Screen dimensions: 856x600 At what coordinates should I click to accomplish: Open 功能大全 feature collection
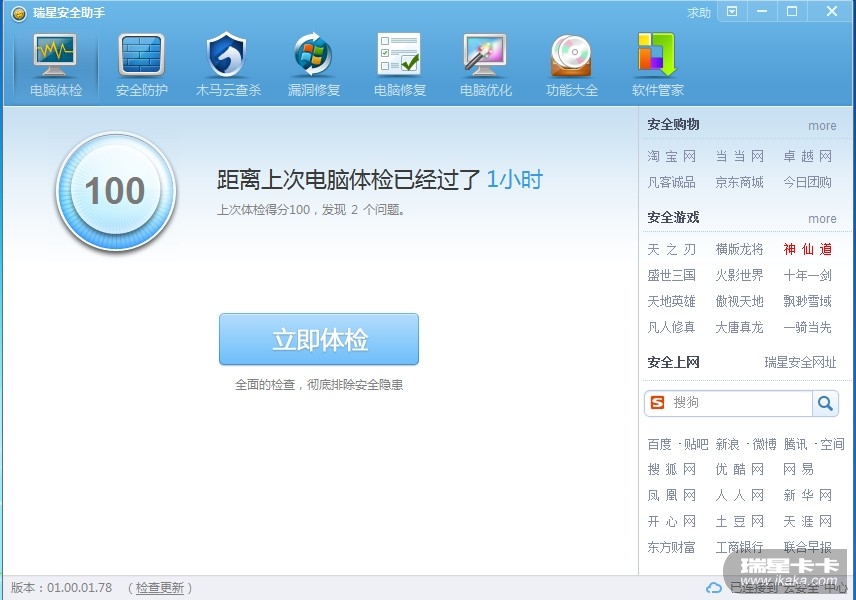tap(572, 66)
